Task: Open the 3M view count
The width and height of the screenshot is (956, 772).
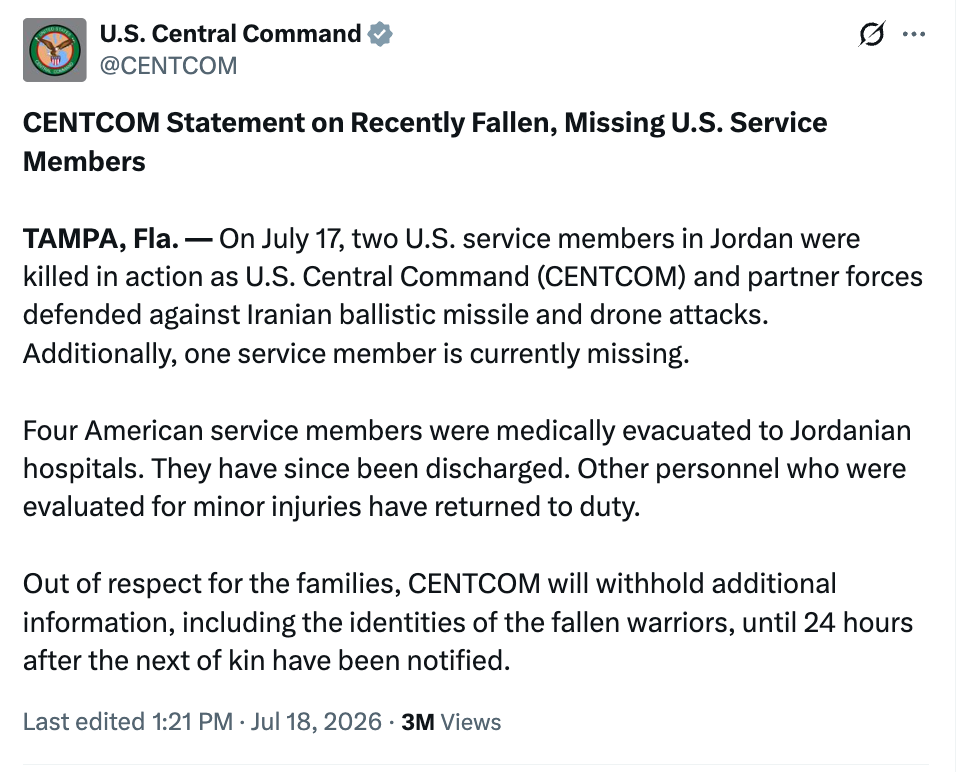Action: click(418, 722)
